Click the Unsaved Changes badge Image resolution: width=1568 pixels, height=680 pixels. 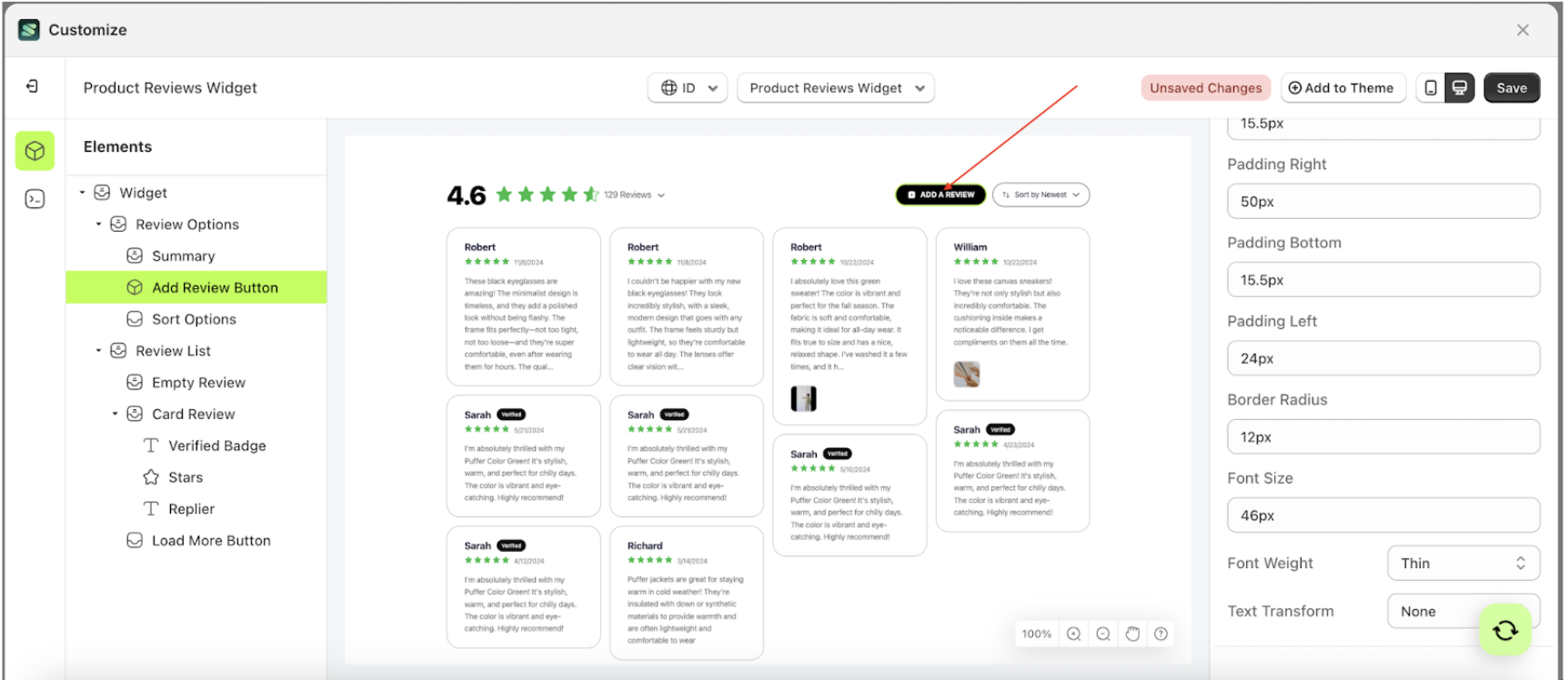coord(1205,88)
